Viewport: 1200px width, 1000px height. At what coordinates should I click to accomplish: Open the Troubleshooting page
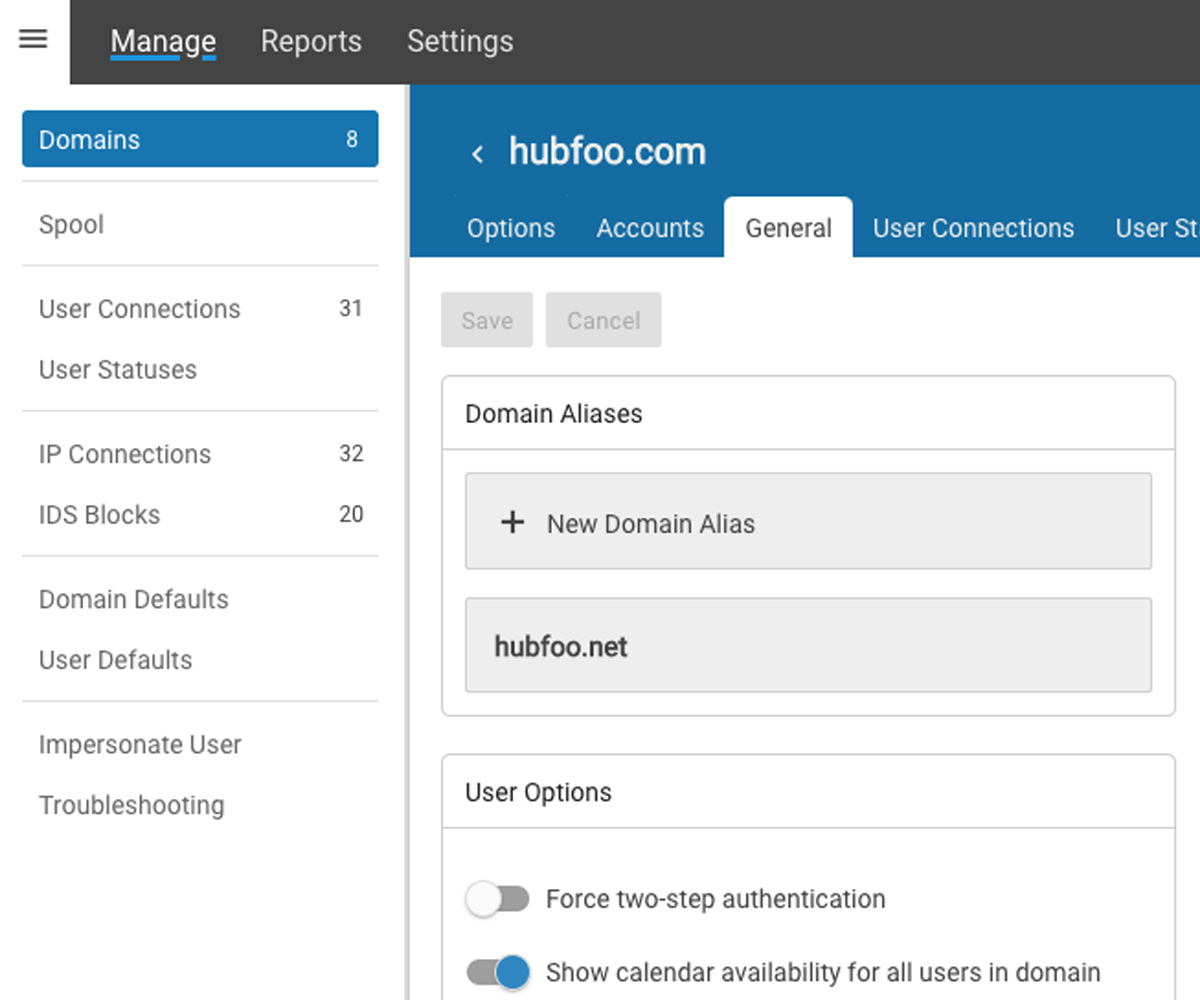point(131,804)
